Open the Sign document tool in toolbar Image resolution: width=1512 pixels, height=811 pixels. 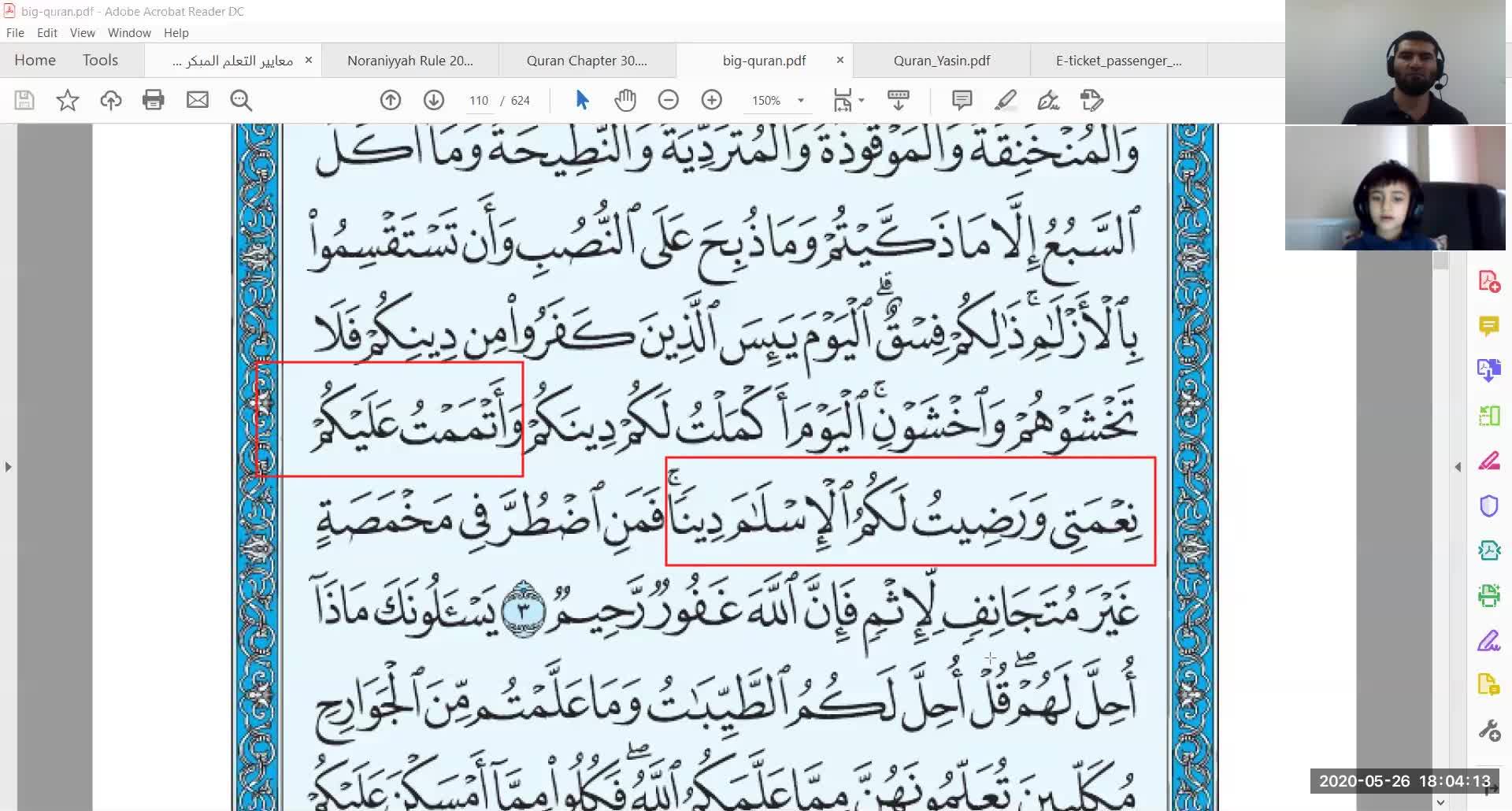tap(1049, 100)
